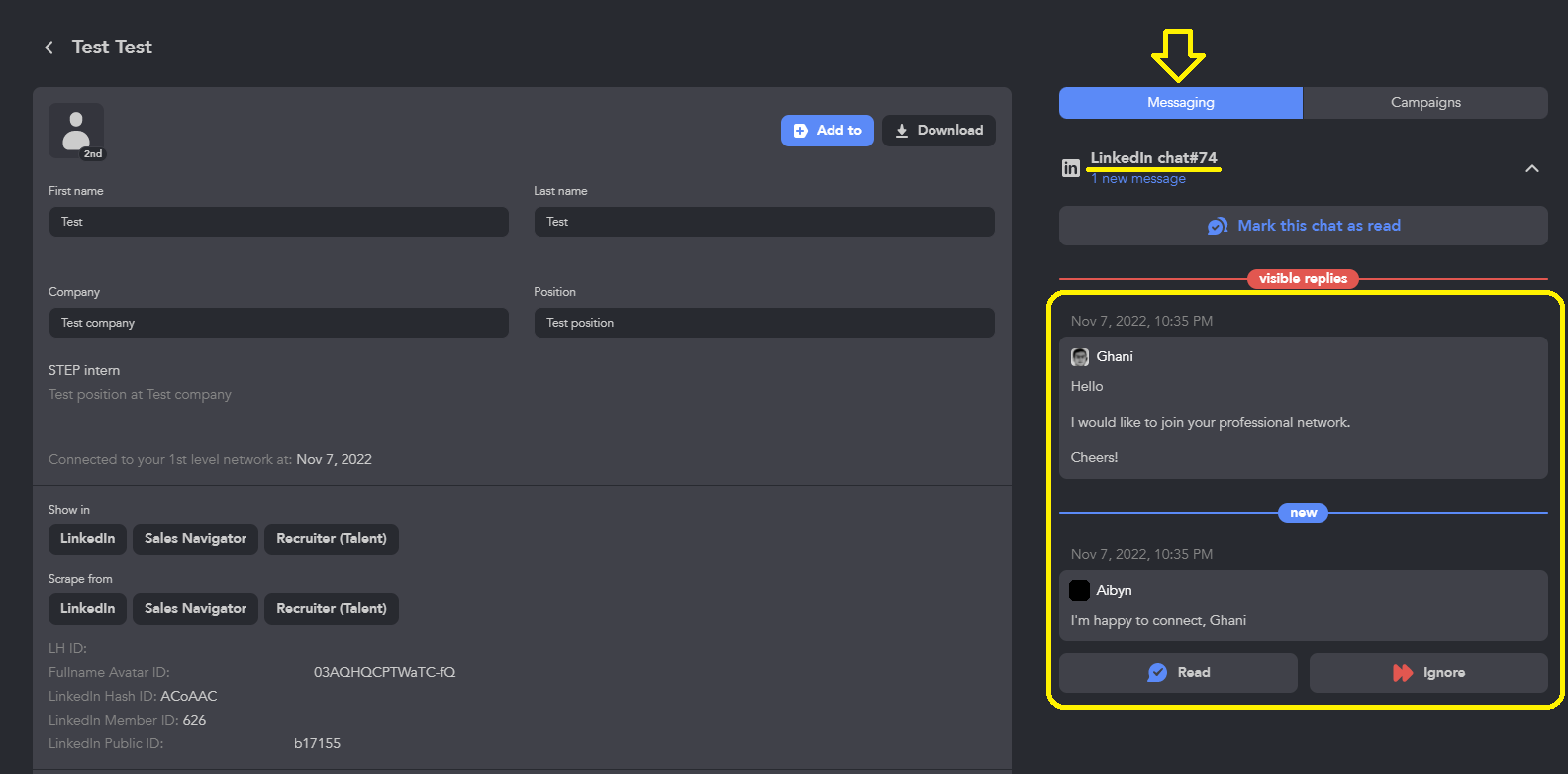
Task: Click Aibyn sender name in chat
Action: [x=1114, y=590]
